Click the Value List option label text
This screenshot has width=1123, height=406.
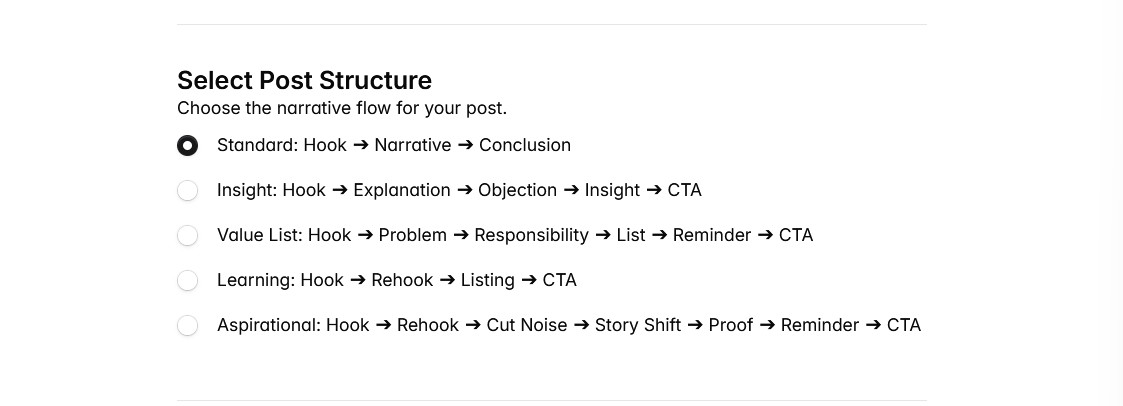(514, 235)
